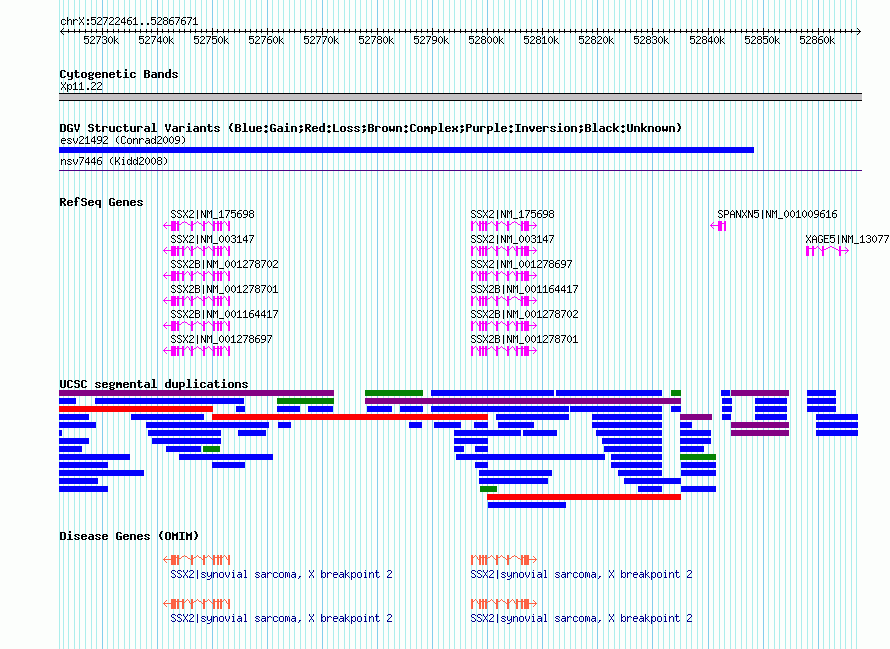
Task: Click the esv21492 (Conrad2009) variant label
Action: [123, 140]
